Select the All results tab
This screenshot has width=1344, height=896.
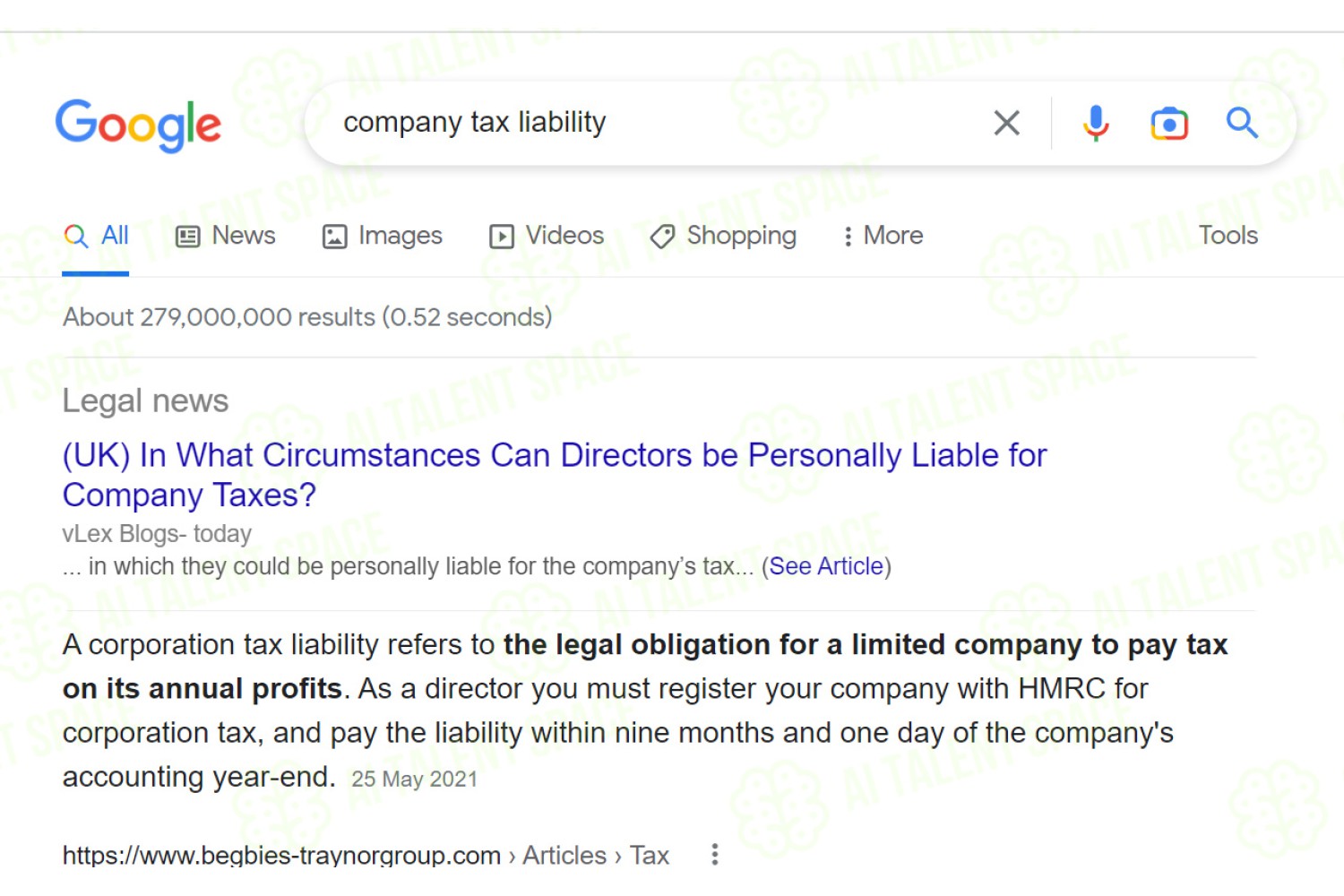click(x=97, y=236)
